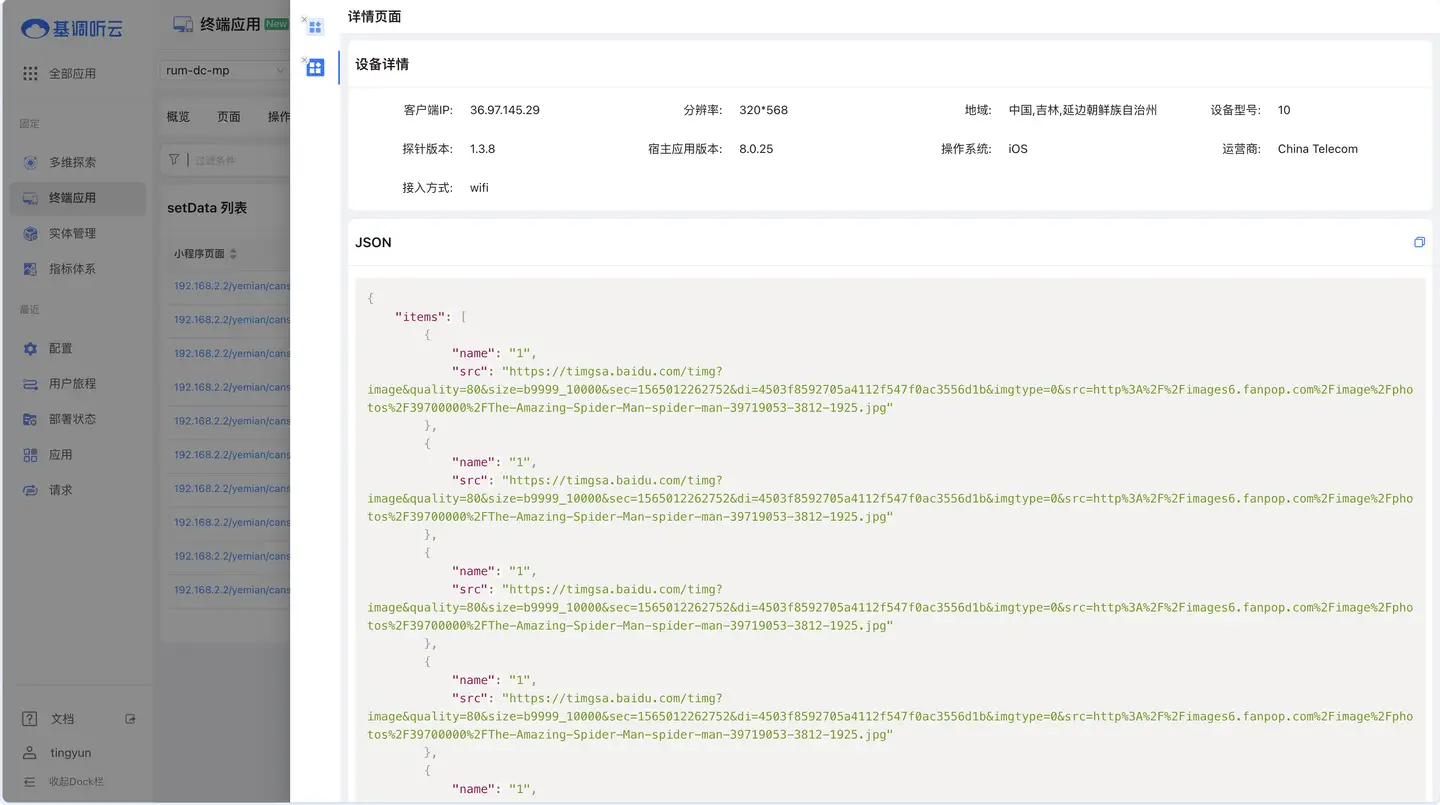Viewport: 1440px width, 805px height.
Task: Switch to the 概览 tab
Action: [x=178, y=117]
